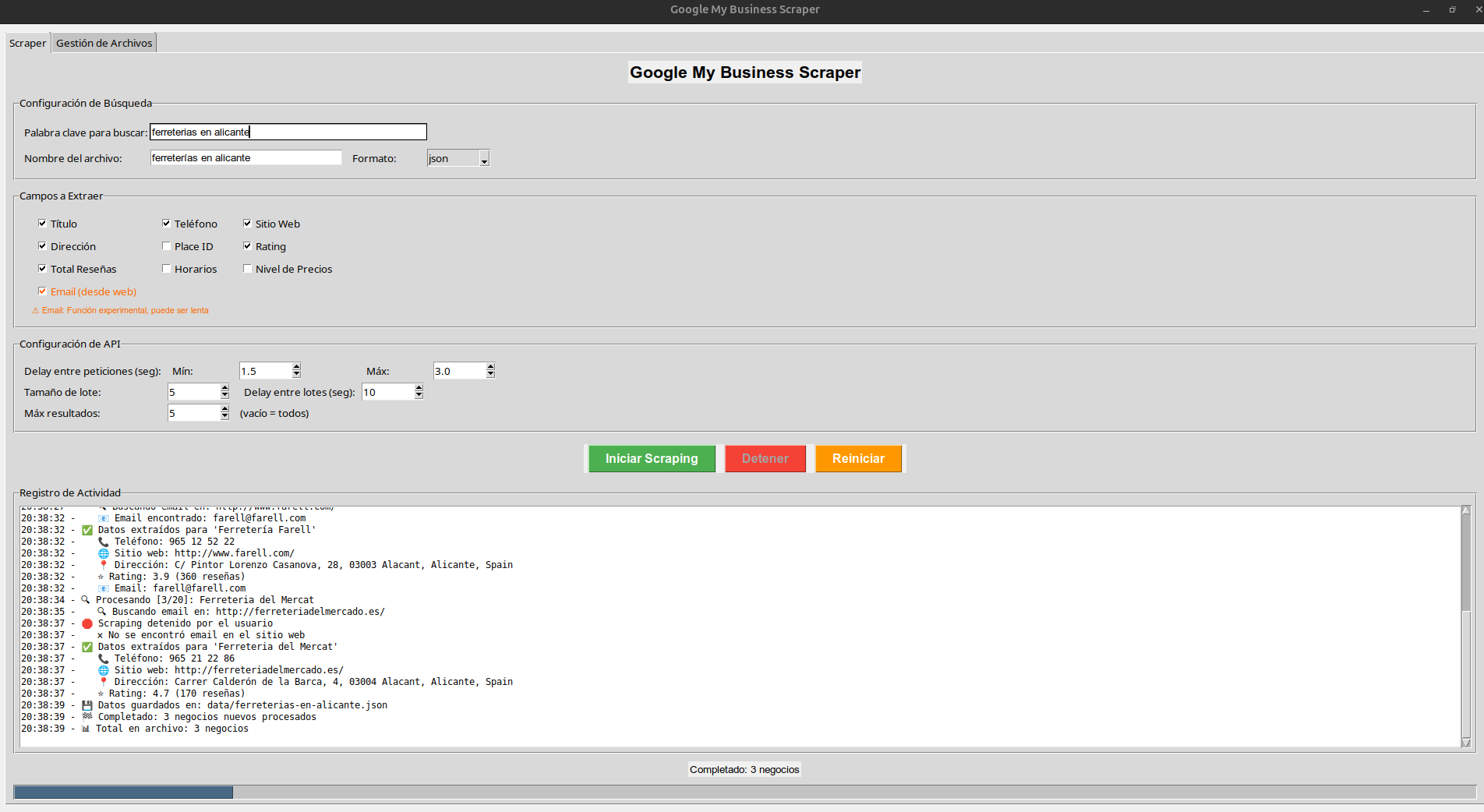Image resolution: width=1484 pixels, height=812 pixels.
Task: Check the Horarios field option
Action: (166, 269)
